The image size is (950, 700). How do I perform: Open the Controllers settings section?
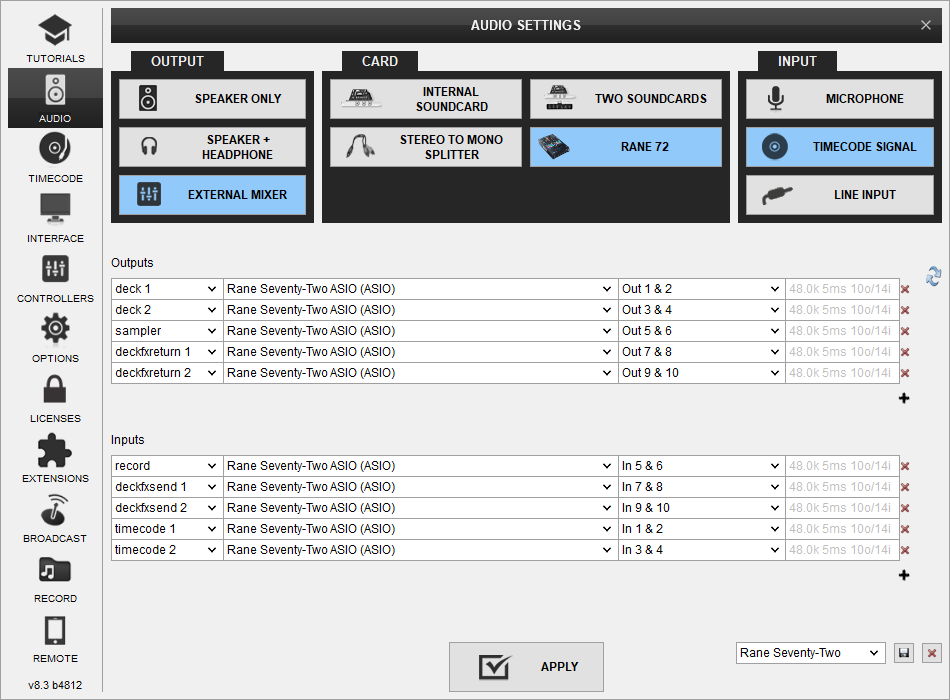(x=55, y=278)
